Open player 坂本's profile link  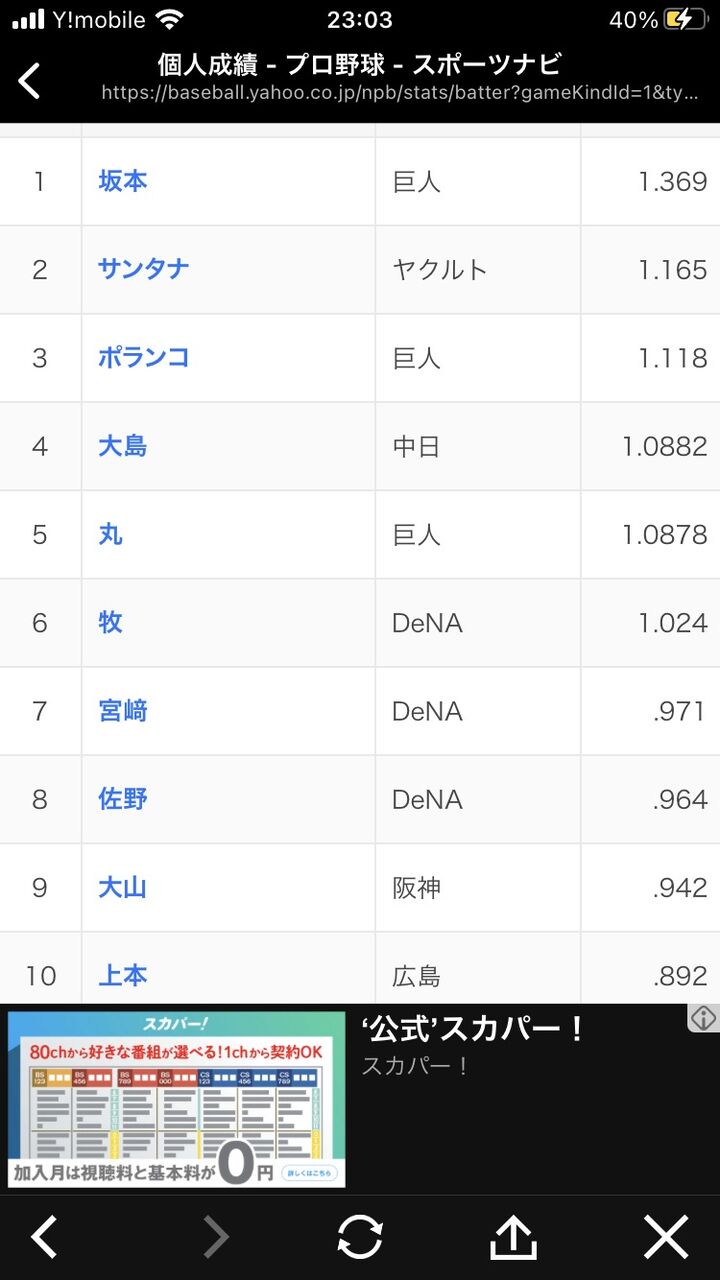coord(123,181)
